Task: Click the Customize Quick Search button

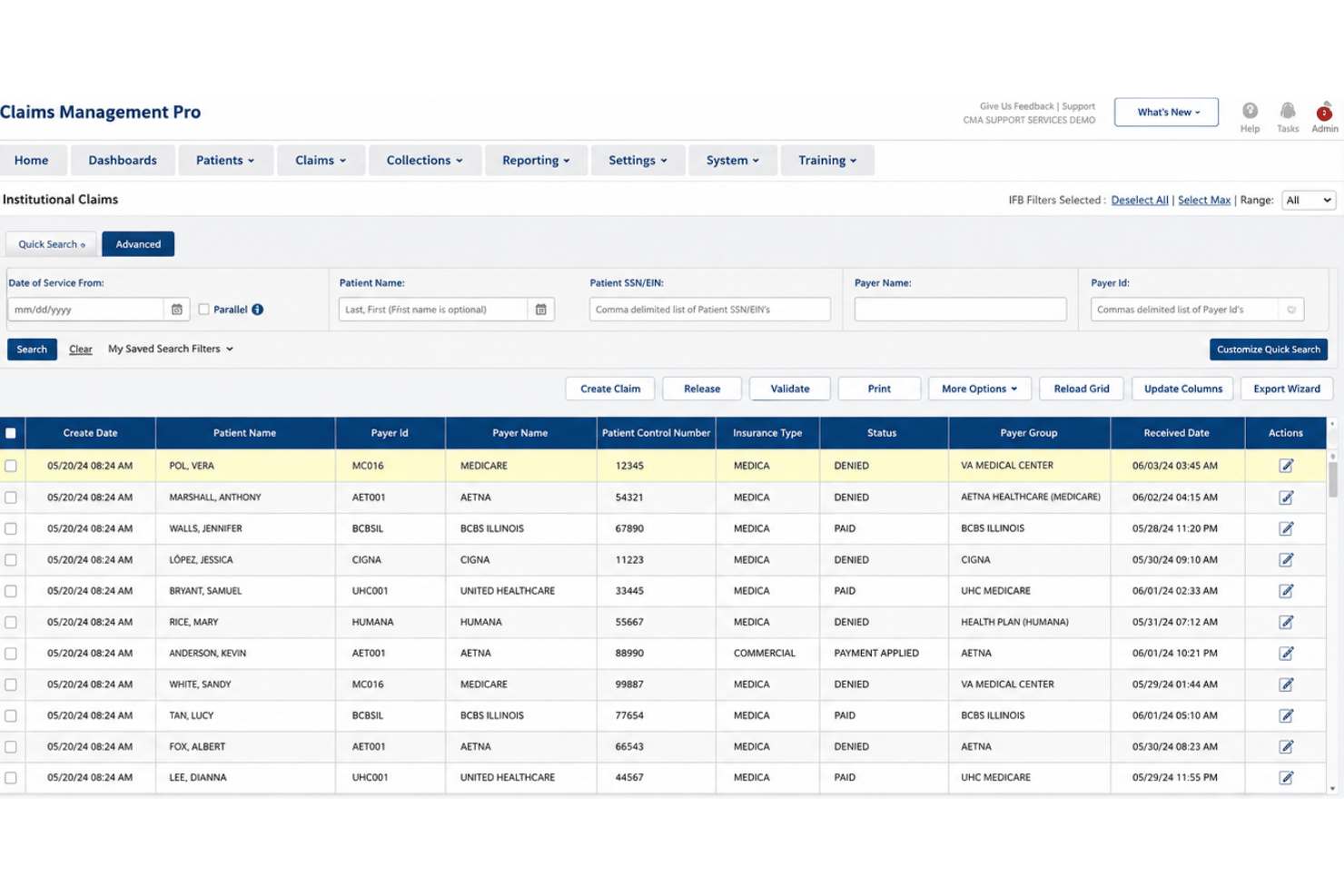Action: [1269, 350]
